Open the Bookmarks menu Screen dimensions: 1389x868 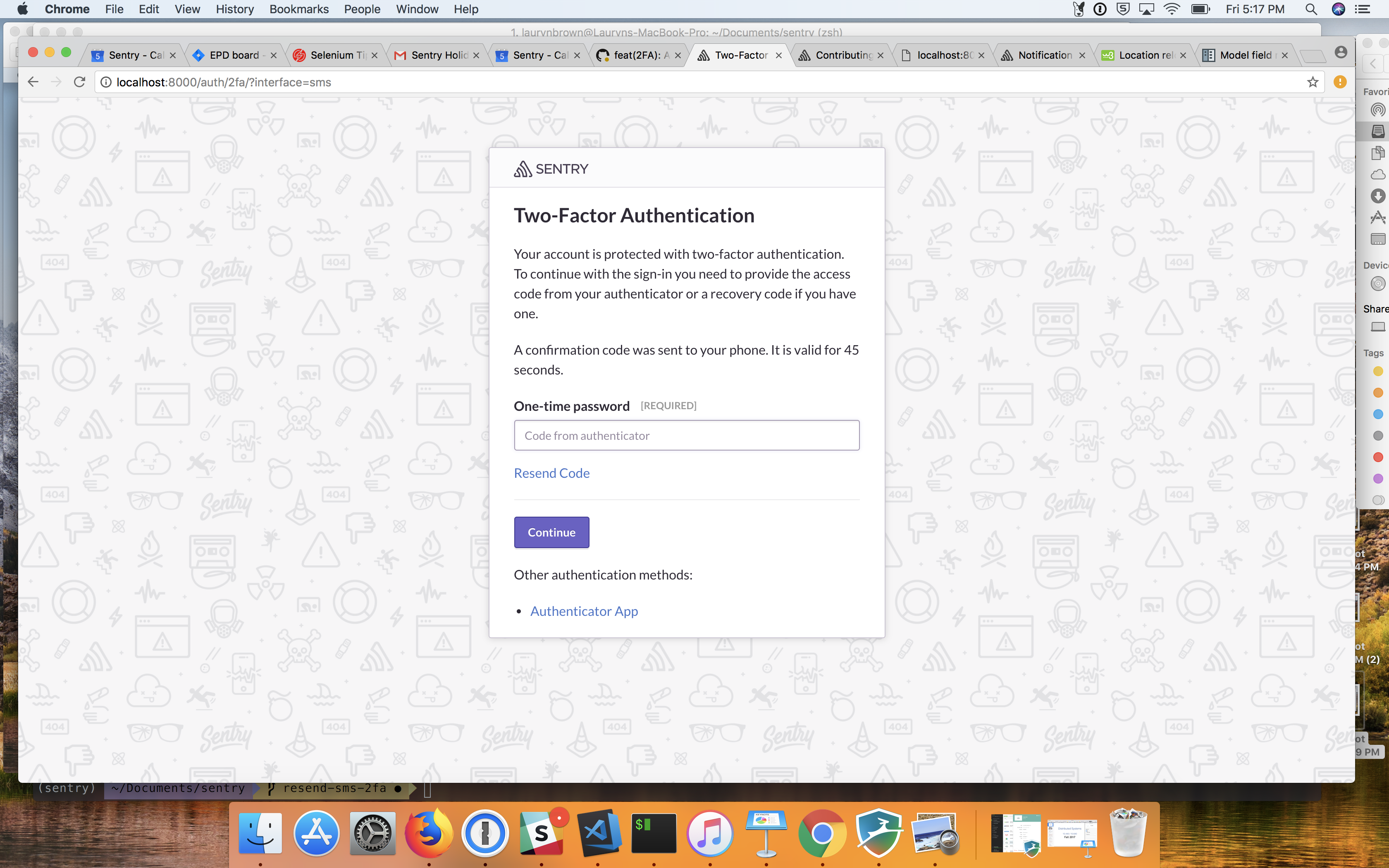tap(298, 9)
